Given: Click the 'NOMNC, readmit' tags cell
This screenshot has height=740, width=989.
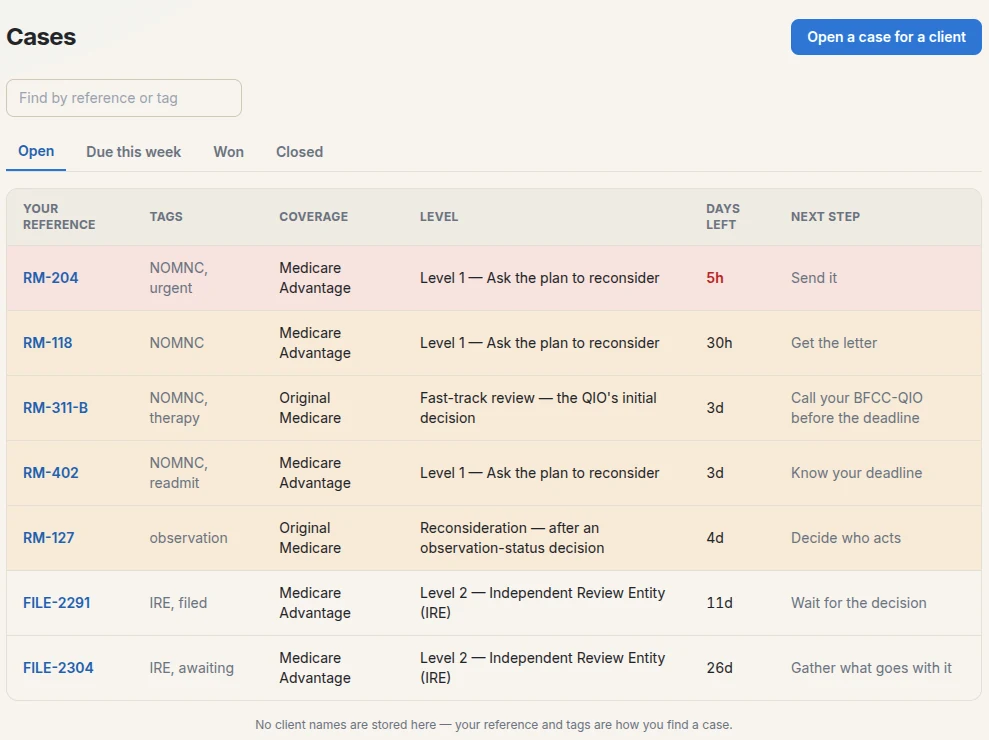Looking at the screenshot, I should (178, 473).
